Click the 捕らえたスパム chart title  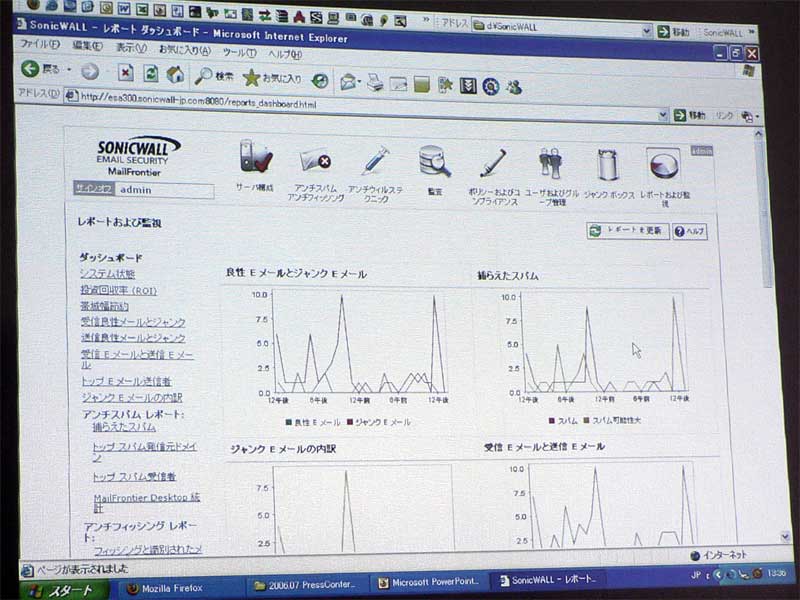(x=508, y=276)
